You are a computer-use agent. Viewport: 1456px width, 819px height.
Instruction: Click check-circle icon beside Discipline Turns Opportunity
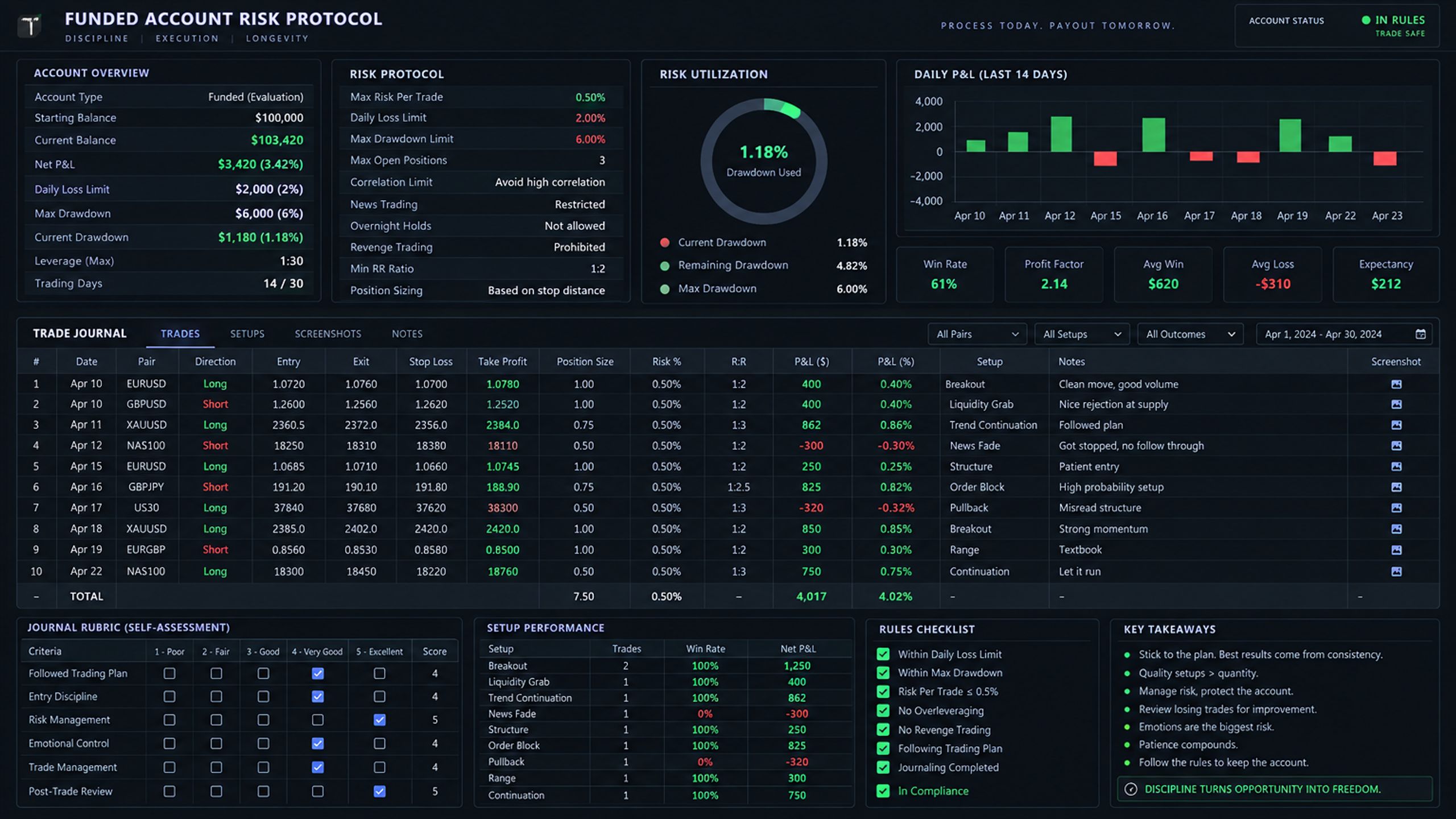point(1131,789)
